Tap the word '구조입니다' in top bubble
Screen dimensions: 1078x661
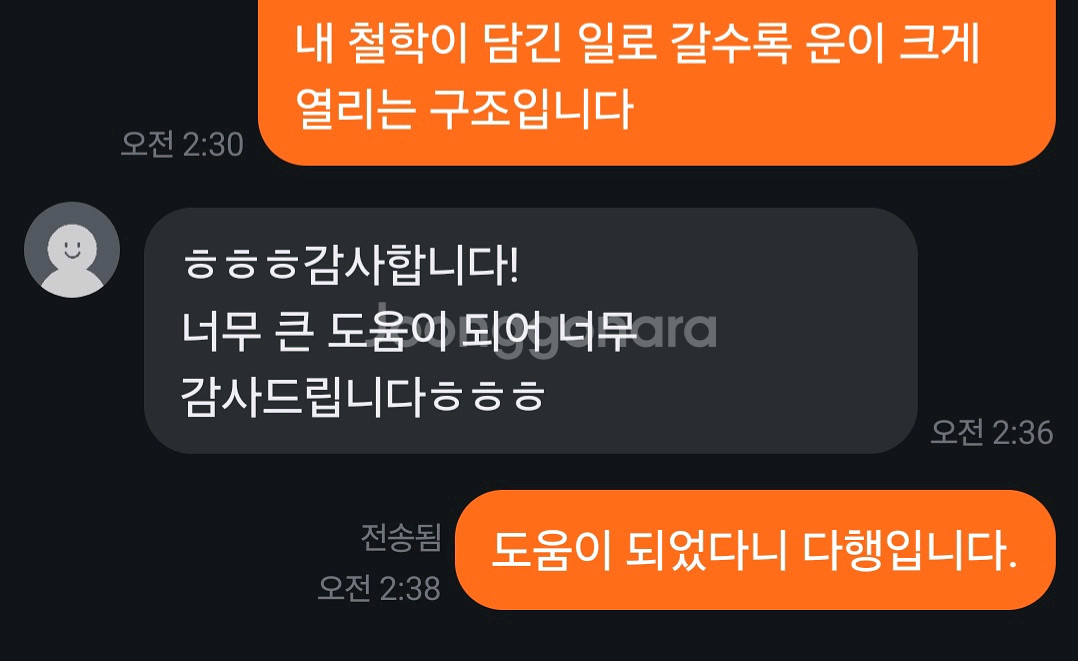tap(531, 109)
